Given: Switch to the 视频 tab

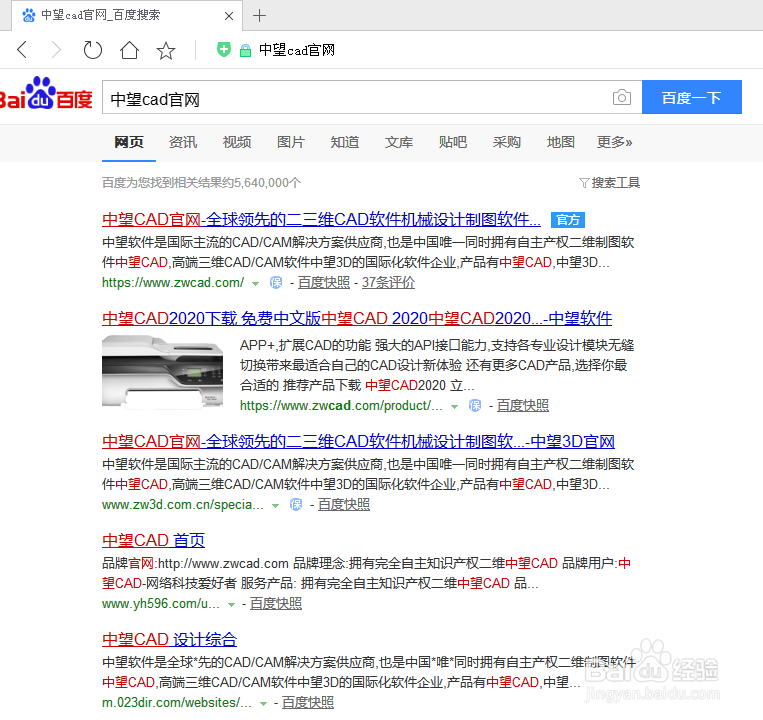Looking at the screenshot, I should click(x=237, y=142).
